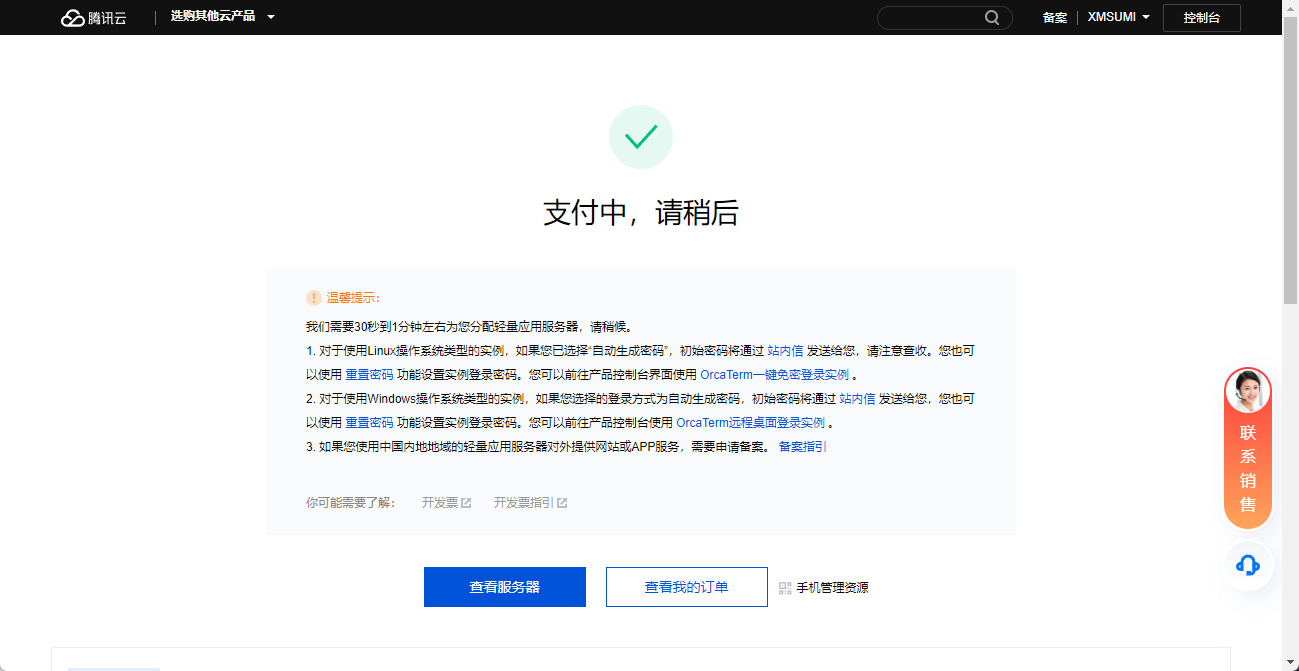Click the QR code icon for mobile management
Screen dimensions: 1299x671
(x=785, y=588)
